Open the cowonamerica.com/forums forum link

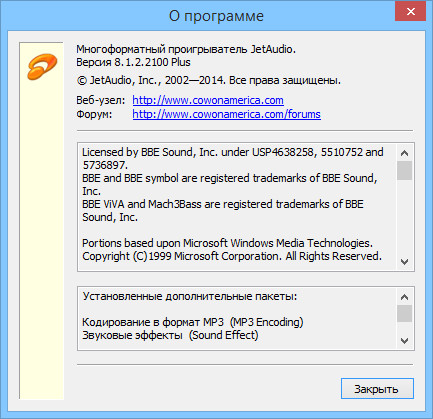coord(226,114)
